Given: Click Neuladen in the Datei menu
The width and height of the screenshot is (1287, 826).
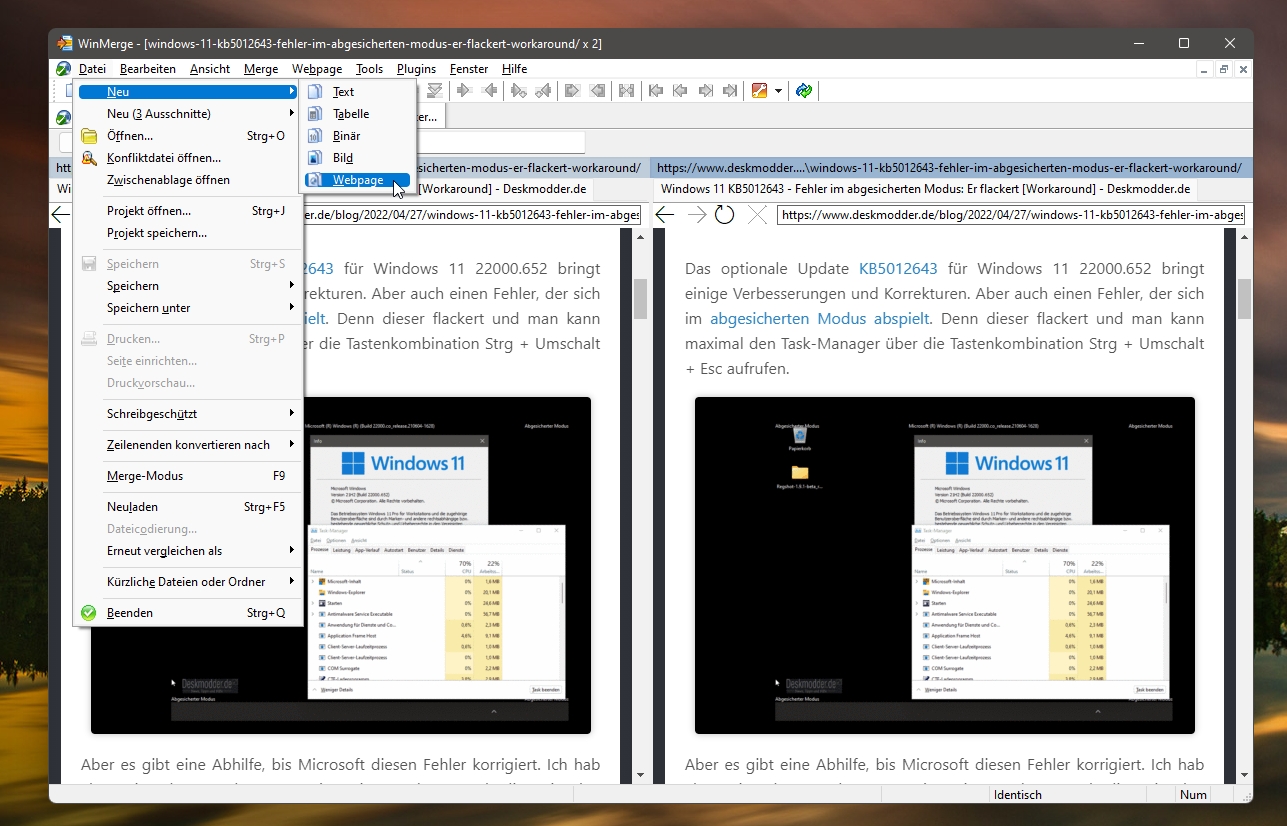Looking at the screenshot, I should [x=188, y=507].
